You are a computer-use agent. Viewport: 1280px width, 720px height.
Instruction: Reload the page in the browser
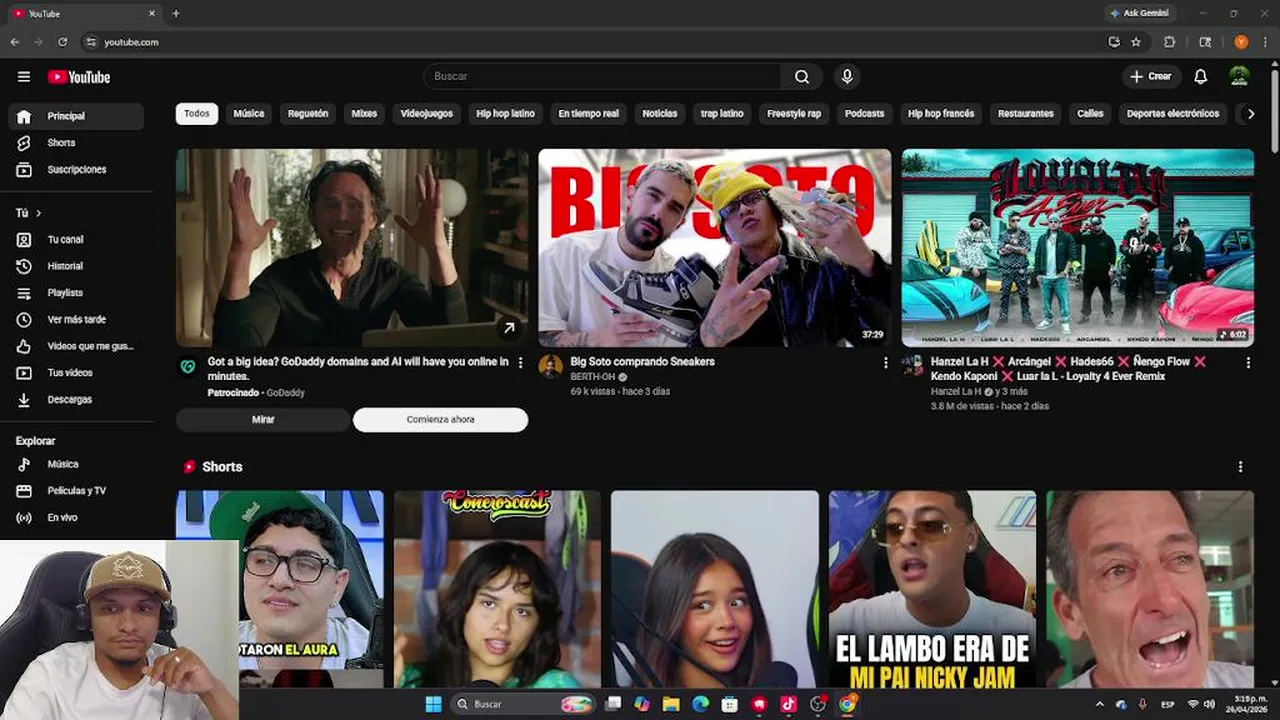click(x=62, y=42)
